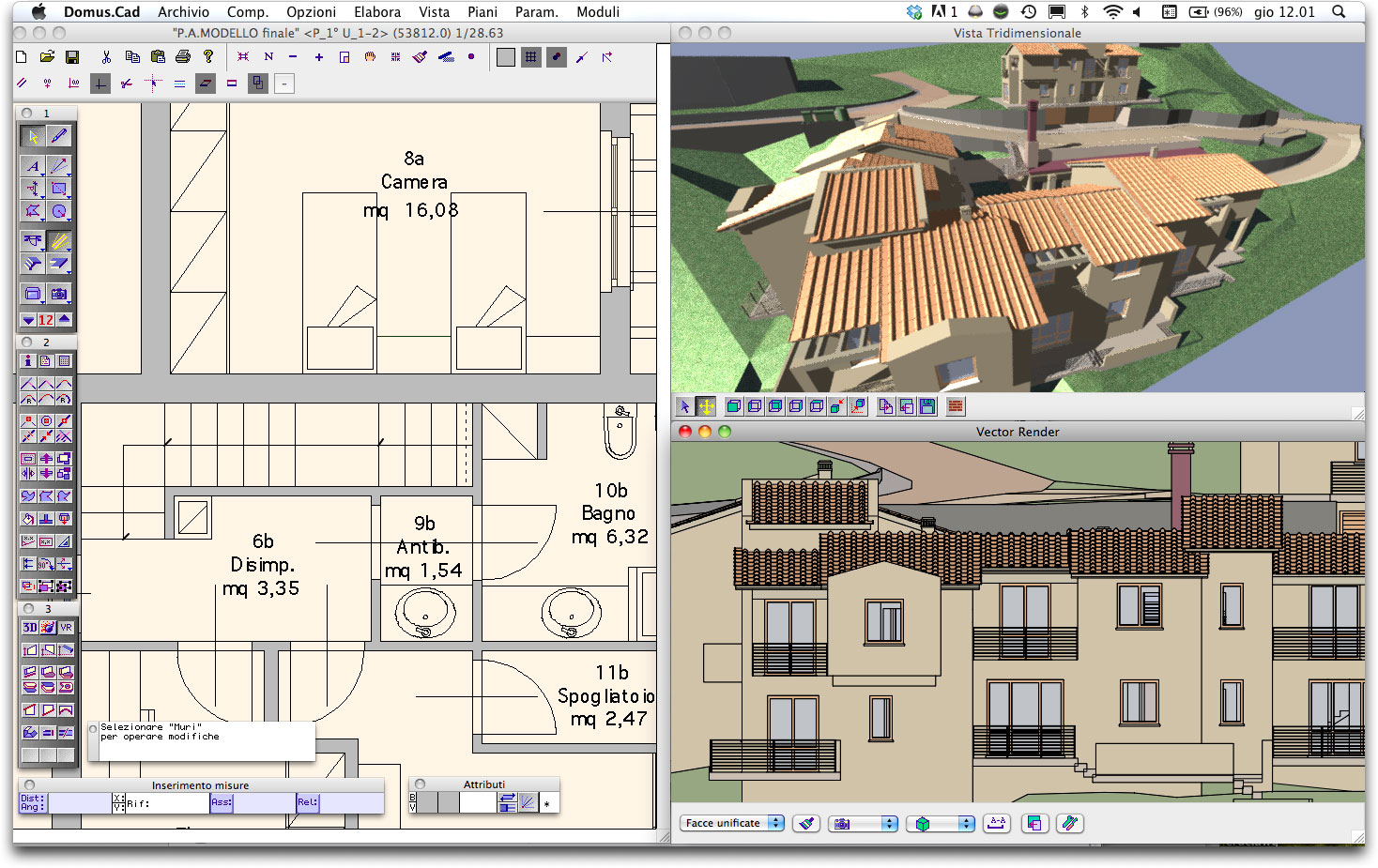Click the N normal view icon
The width and height of the screenshot is (1378, 868).
[268, 57]
